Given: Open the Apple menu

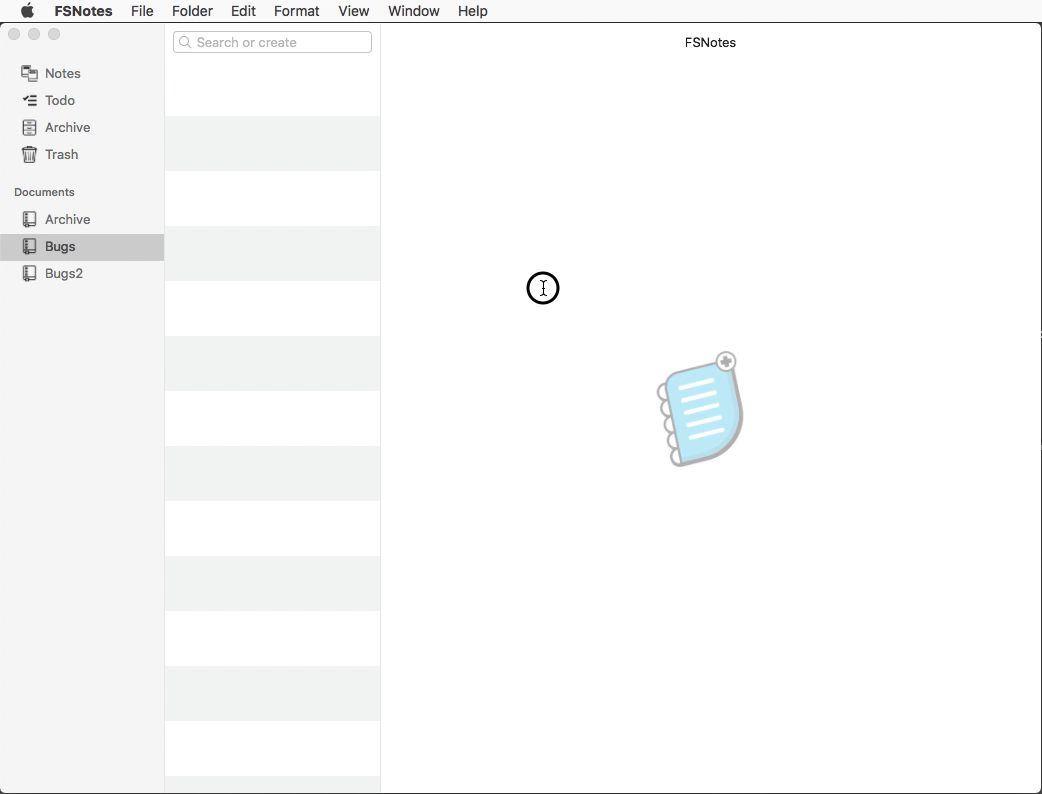Looking at the screenshot, I should tap(27, 11).
